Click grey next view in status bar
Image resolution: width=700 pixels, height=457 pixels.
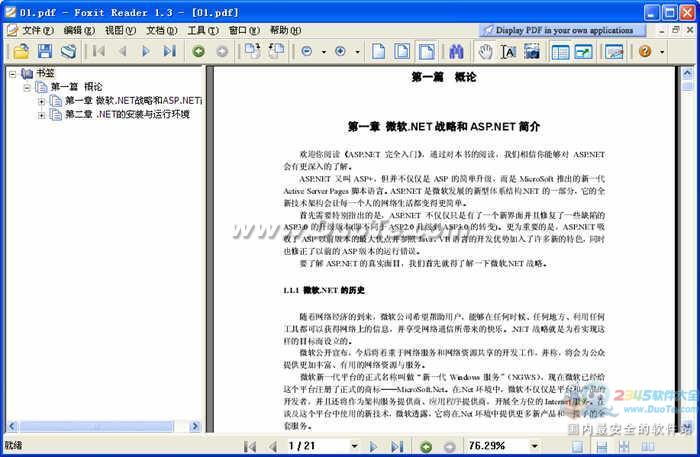(x=450, y=446)
